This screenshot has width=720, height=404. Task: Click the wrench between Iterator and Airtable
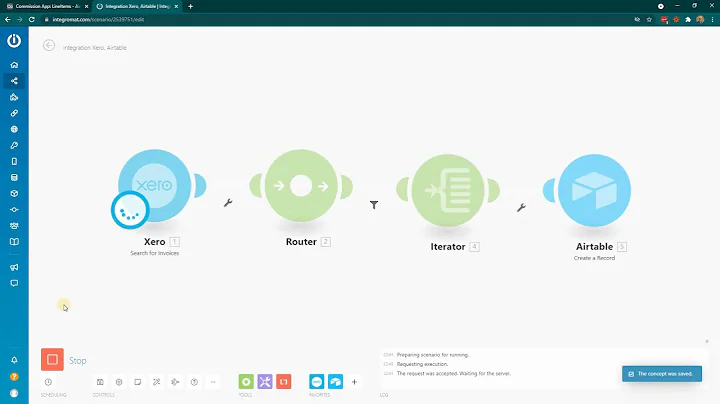click(521, 208)
